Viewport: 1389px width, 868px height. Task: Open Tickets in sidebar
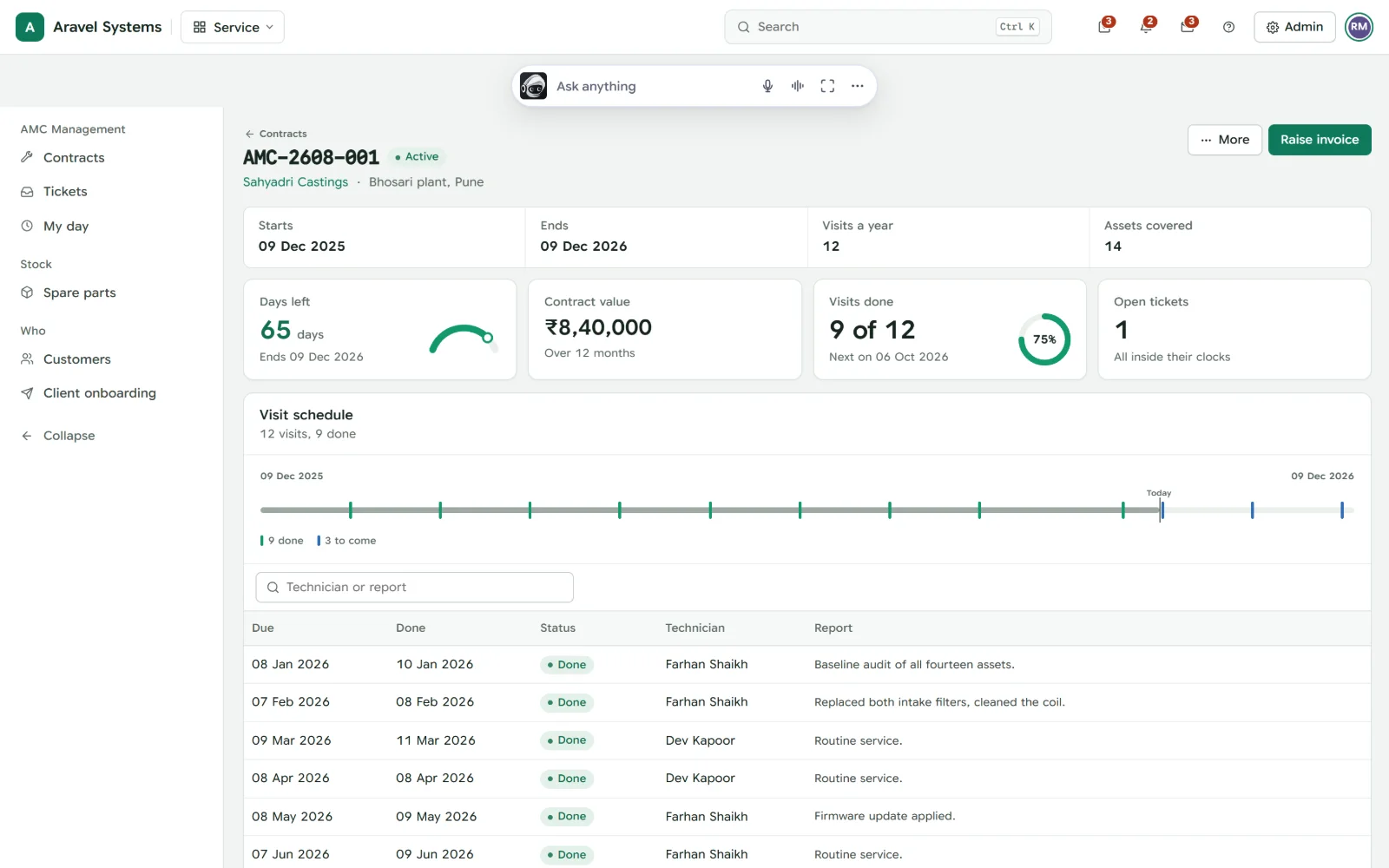[111, 192]
